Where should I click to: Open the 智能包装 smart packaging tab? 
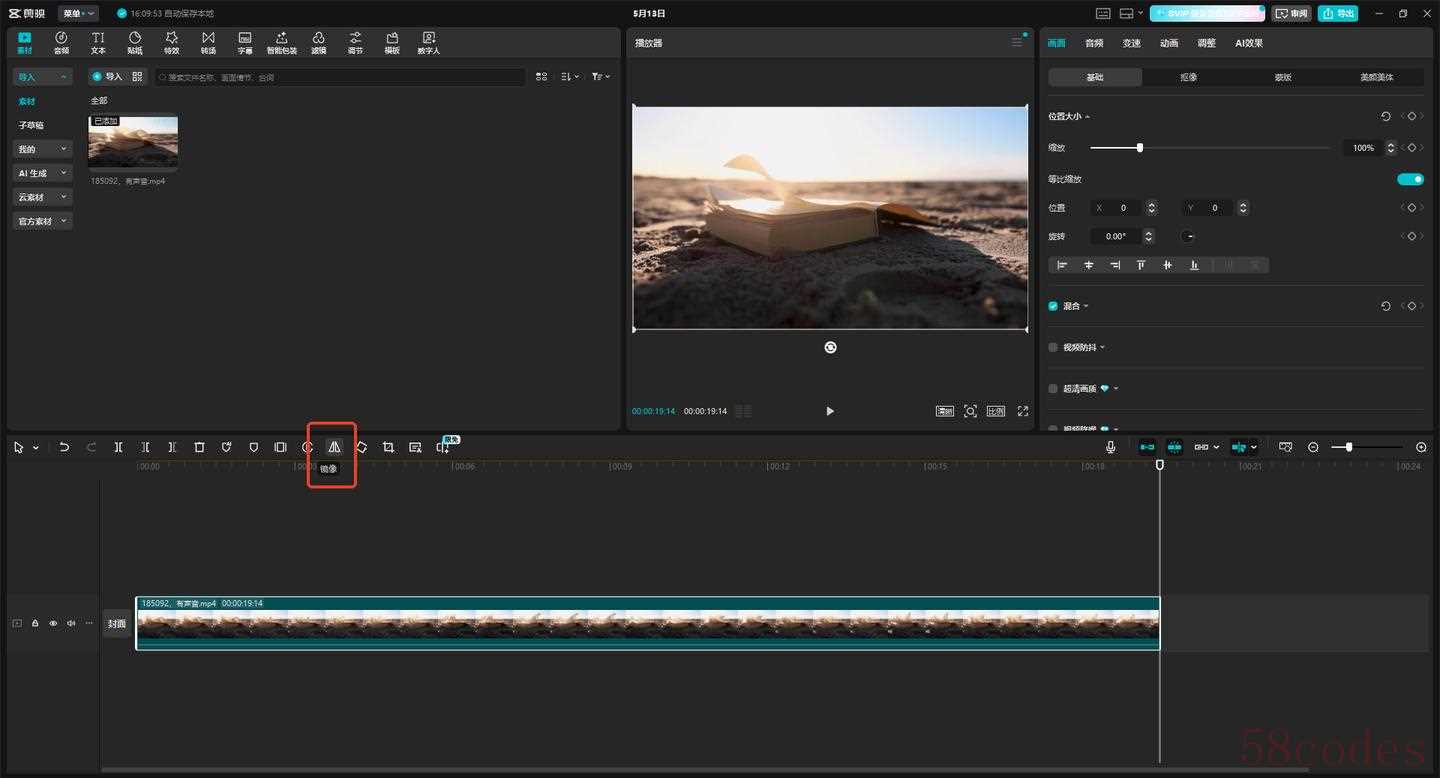pos(282,42)
